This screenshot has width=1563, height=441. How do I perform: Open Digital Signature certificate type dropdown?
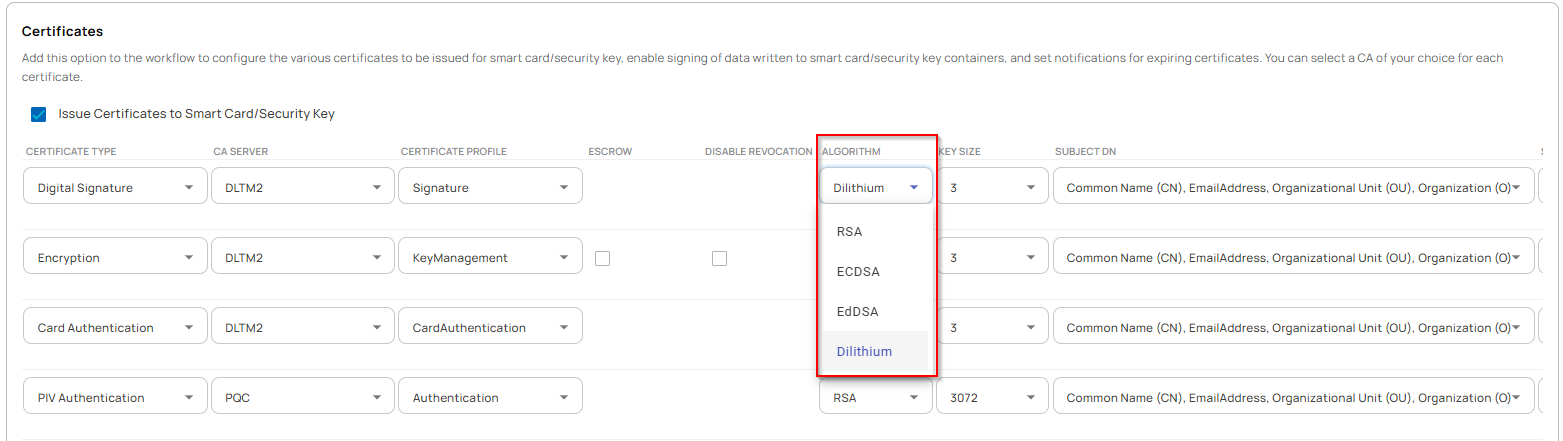click(x=114, y=187)
